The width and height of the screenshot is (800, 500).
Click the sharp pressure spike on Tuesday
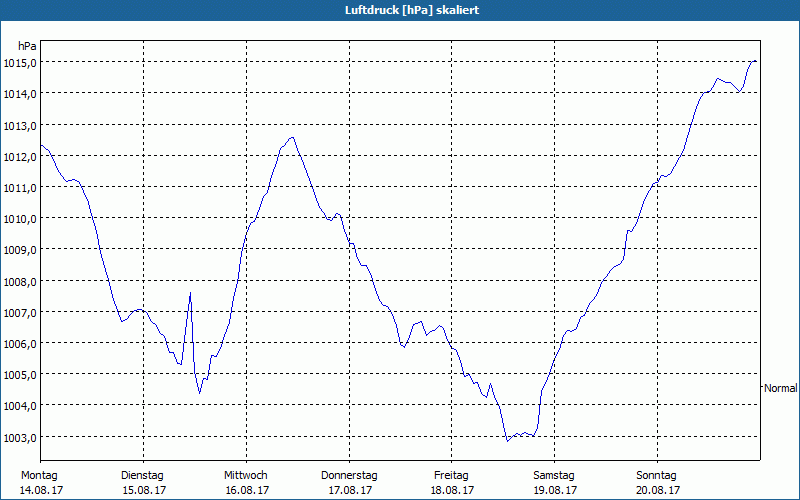[190, 293]
